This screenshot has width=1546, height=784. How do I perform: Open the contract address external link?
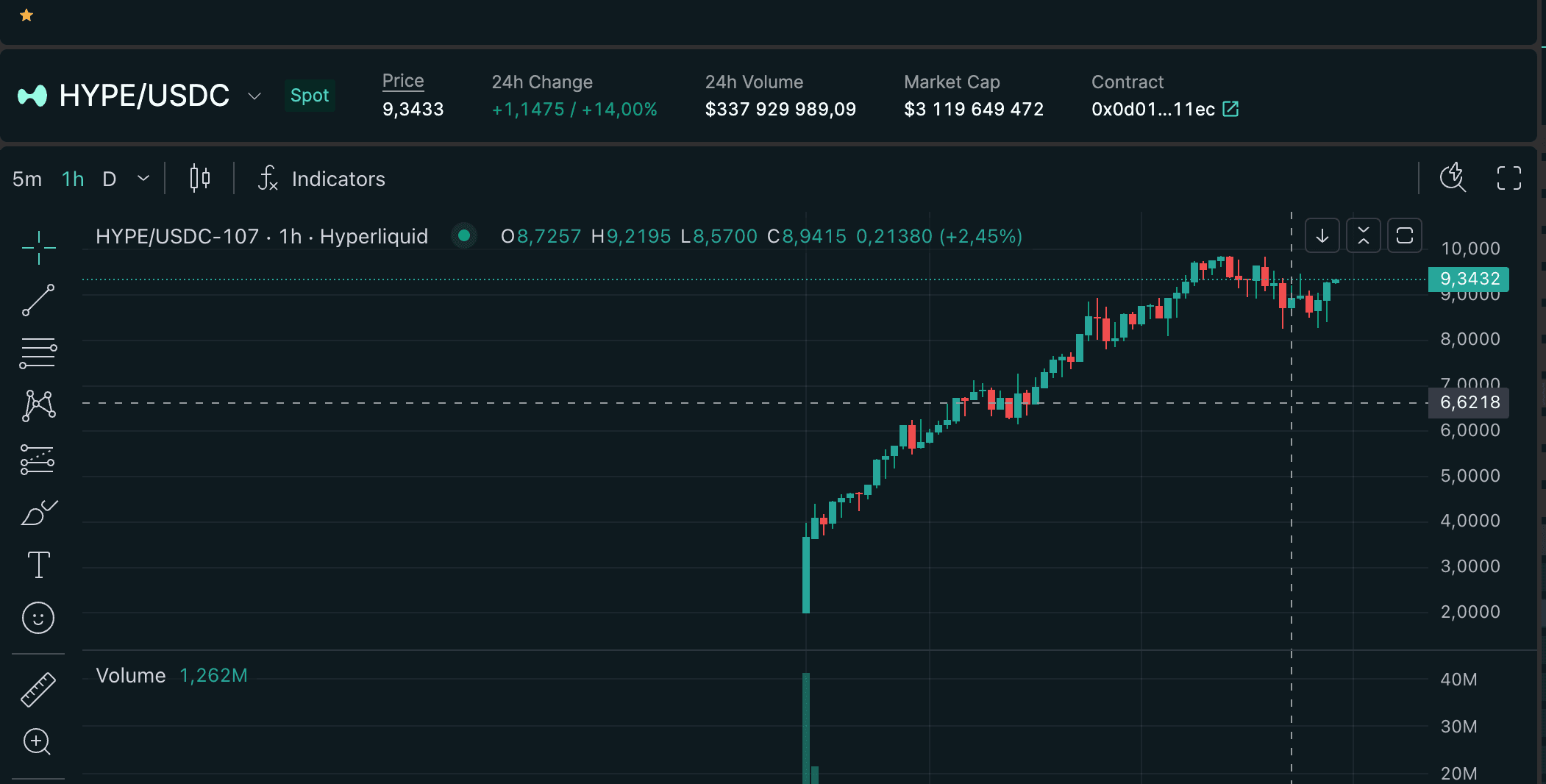tap(1230, 110)
